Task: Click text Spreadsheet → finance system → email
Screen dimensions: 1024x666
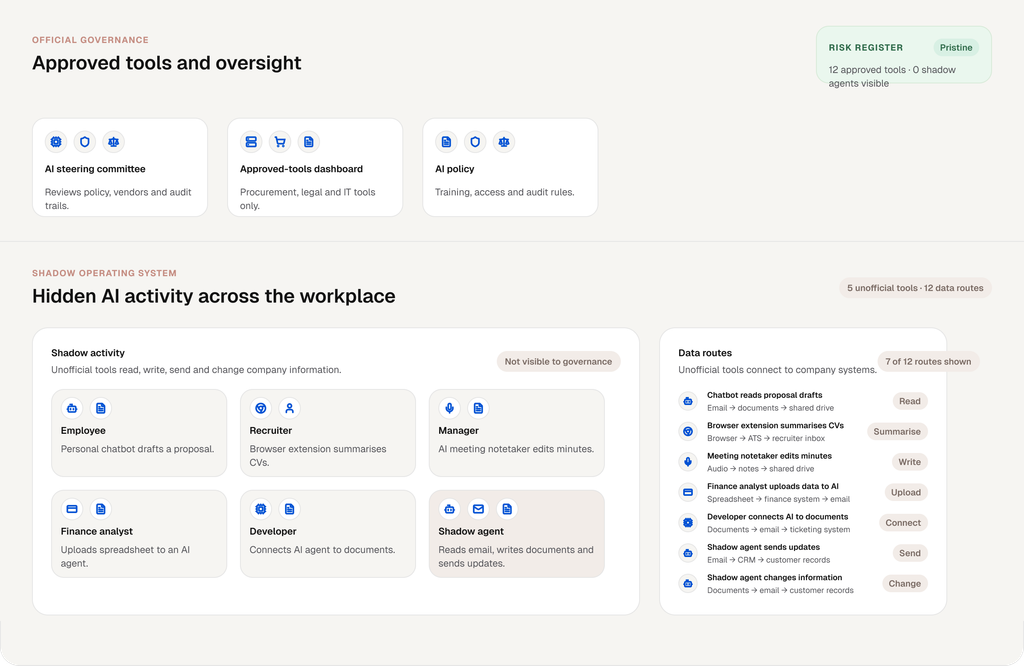Action: (x=778, y=500)
